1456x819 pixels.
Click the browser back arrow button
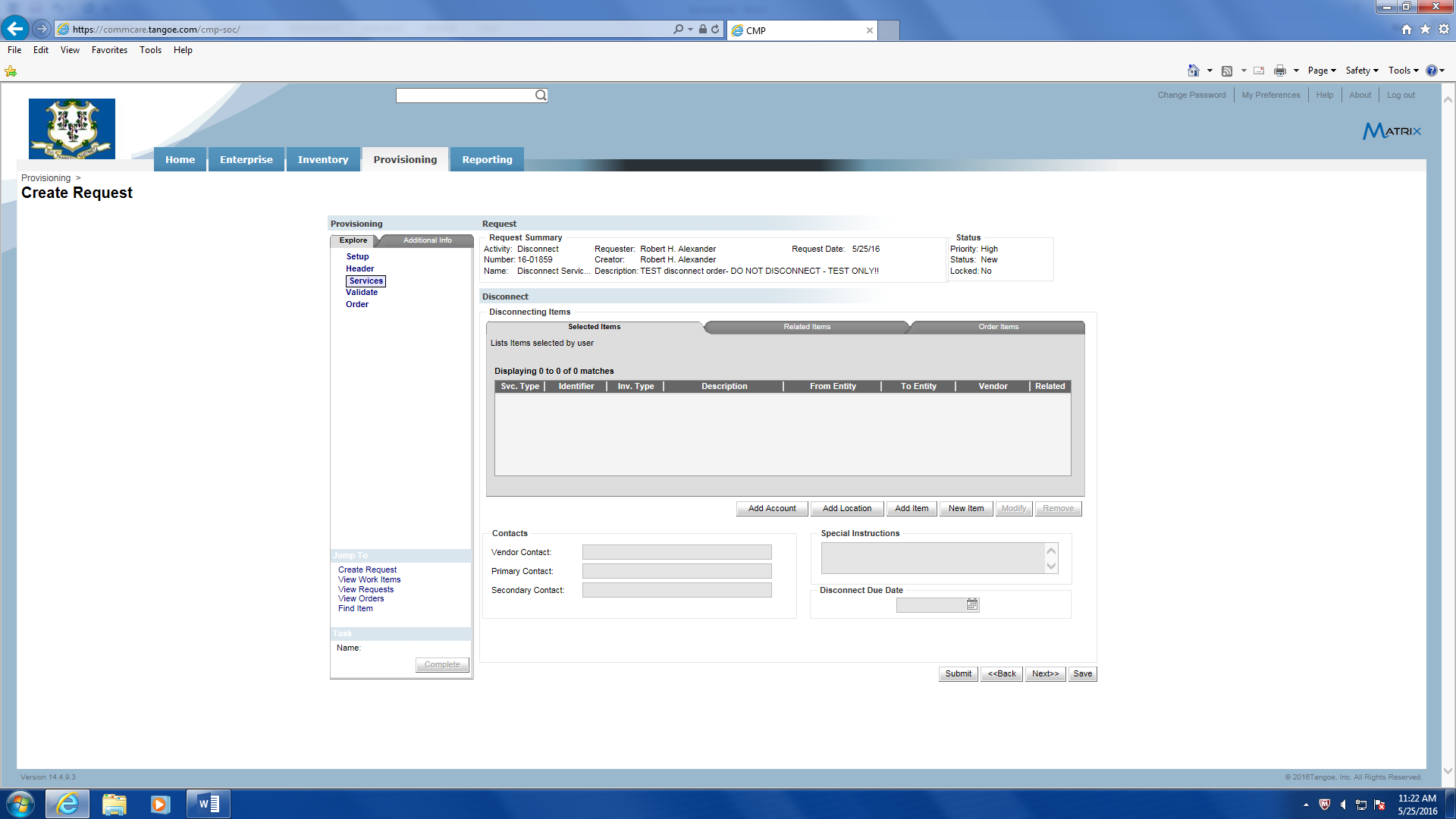pos(14,29)
